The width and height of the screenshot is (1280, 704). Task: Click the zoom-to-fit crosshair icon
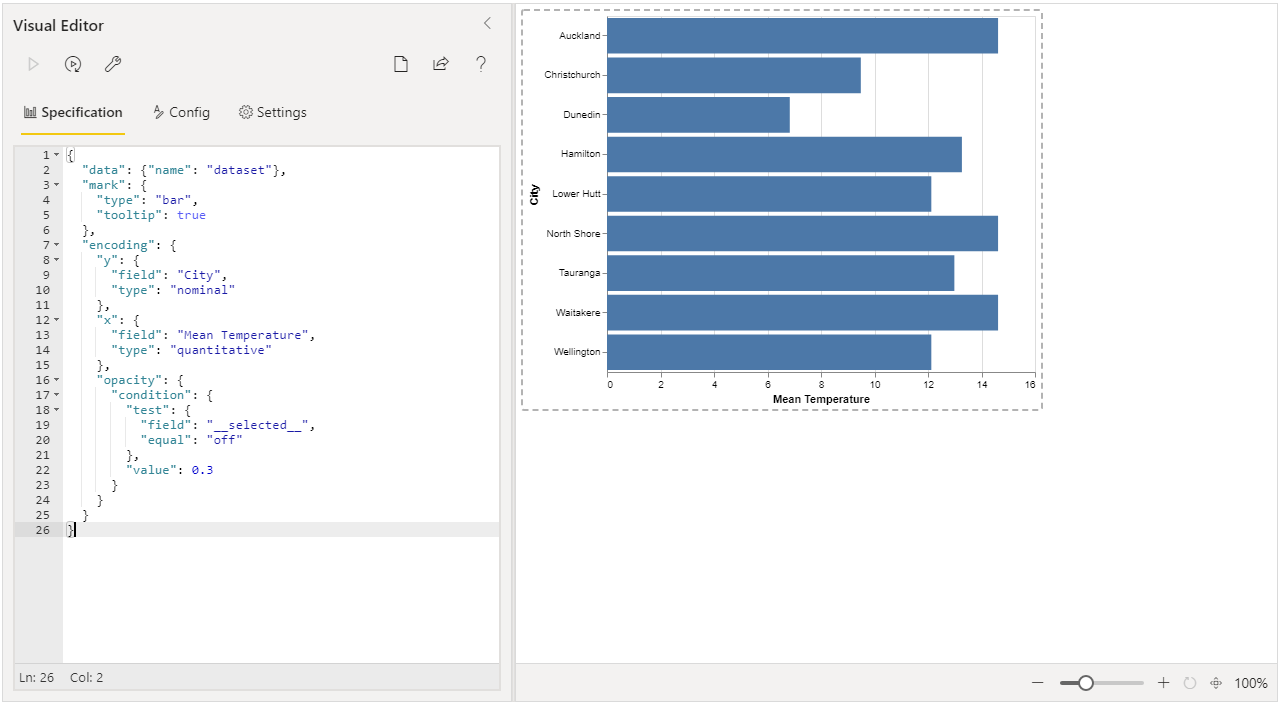point(1217,683)
